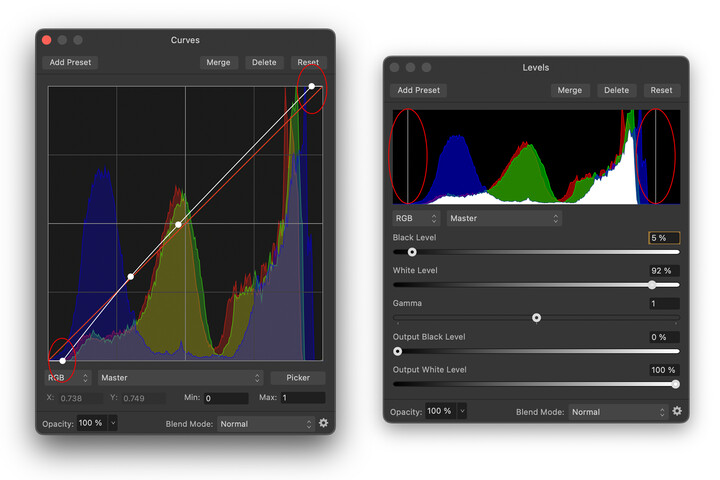Viewport: 720px width, 480px height.
Task: Click the Black Level slider handle
Action: tap(412, 252)
